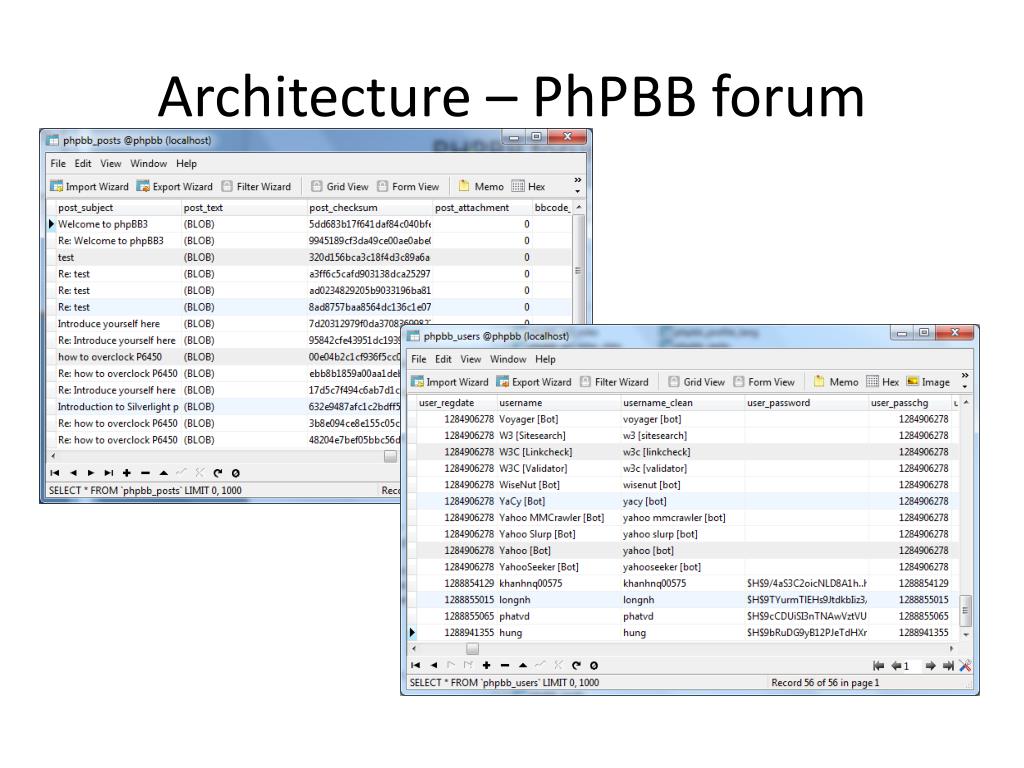This screenshot has width=1024, height=768.
Task: Open Window menu in phpbb_posts window
Action: (148, 163)
